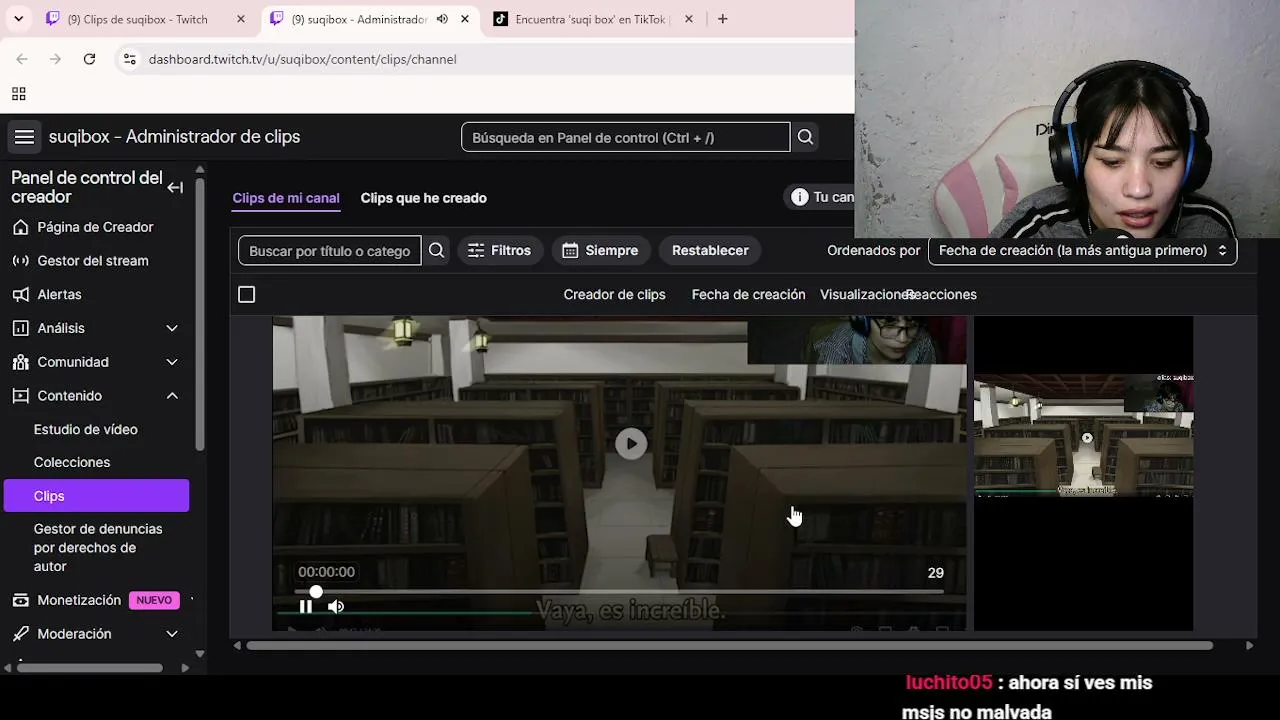
Task: Tick the select-all clips checkbox
Action: 246,294
